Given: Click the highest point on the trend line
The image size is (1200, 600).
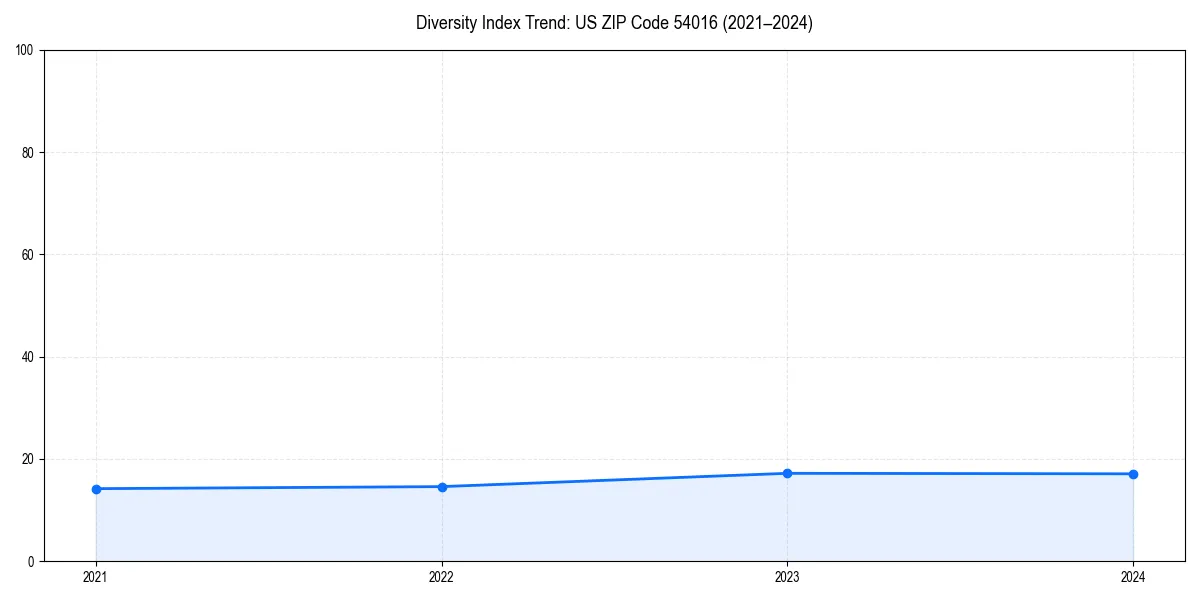Looking at the screenshot, I should (788, 472).
